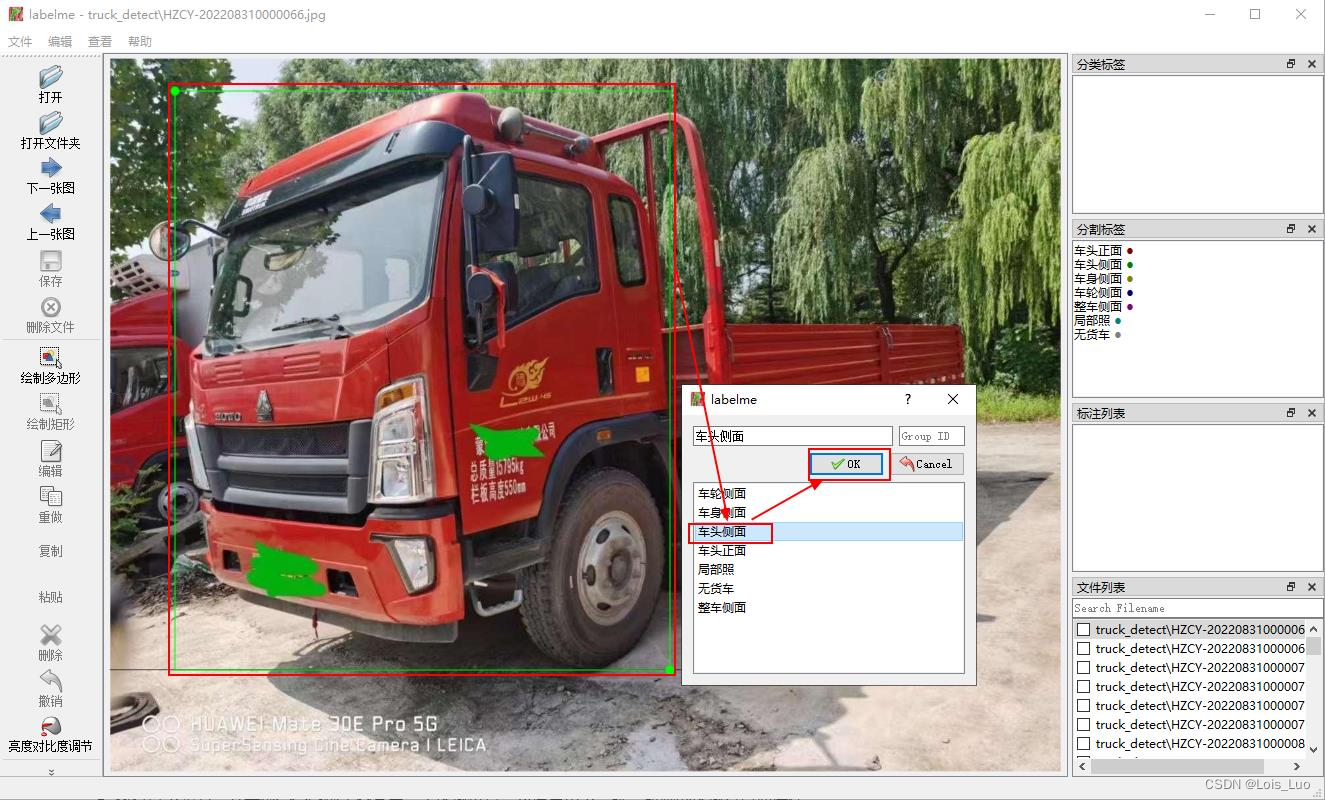Screen dimensions: 1325x800
Task: Click the Open file (打开) tool
Action: 50,84
